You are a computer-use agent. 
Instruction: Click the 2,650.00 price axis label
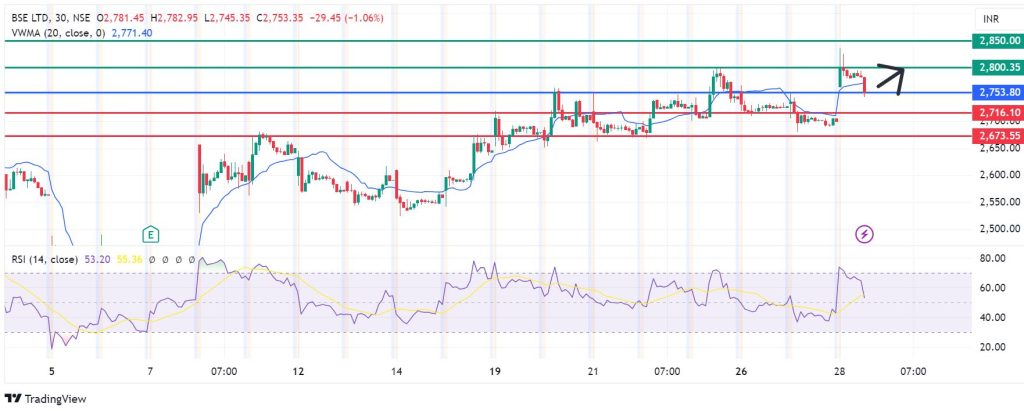click(x=999, y=148)
